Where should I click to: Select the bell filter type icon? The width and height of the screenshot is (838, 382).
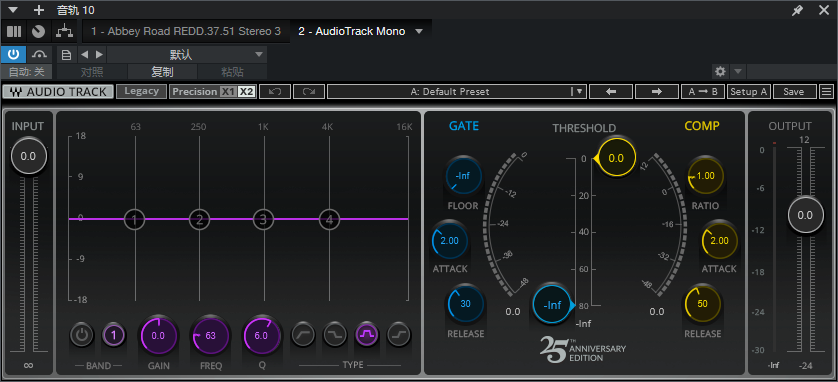point(368,335)
